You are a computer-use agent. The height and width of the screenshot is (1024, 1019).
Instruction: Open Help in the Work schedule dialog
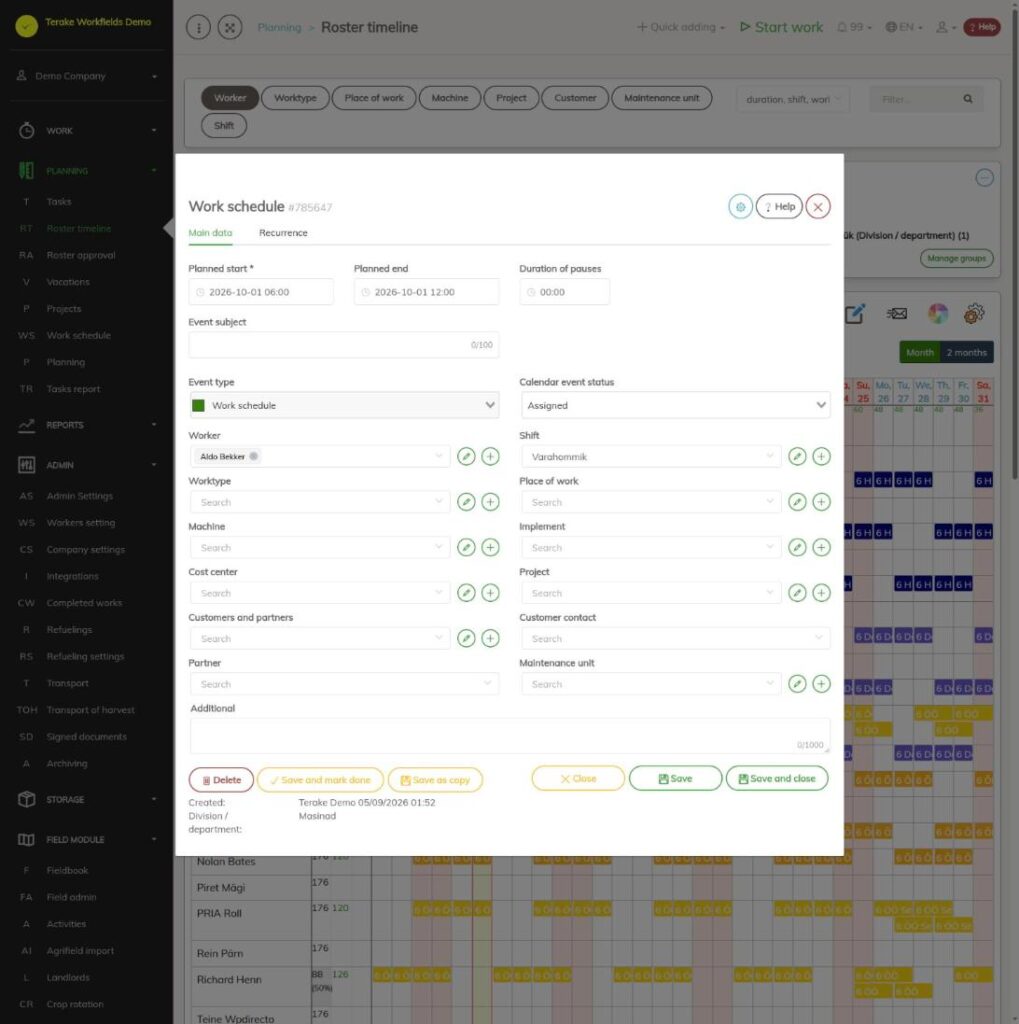tap(779, 207)
